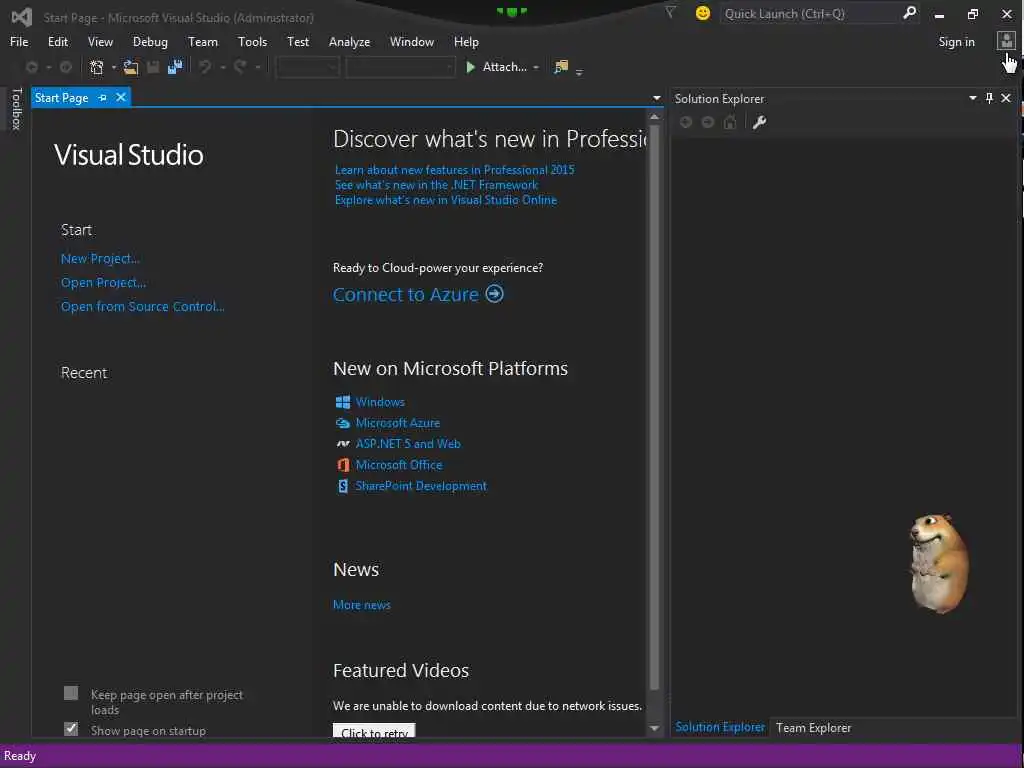Screen dimensions: 1024x768
Task: Click the Save All toolbar icon
Action: (x=175, y=67)
